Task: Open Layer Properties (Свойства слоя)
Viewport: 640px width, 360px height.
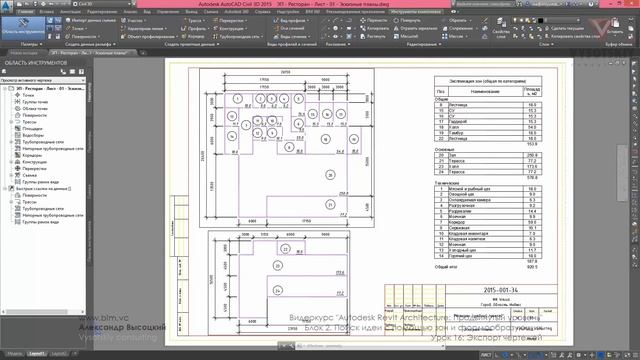Action: tap(501, 27)
